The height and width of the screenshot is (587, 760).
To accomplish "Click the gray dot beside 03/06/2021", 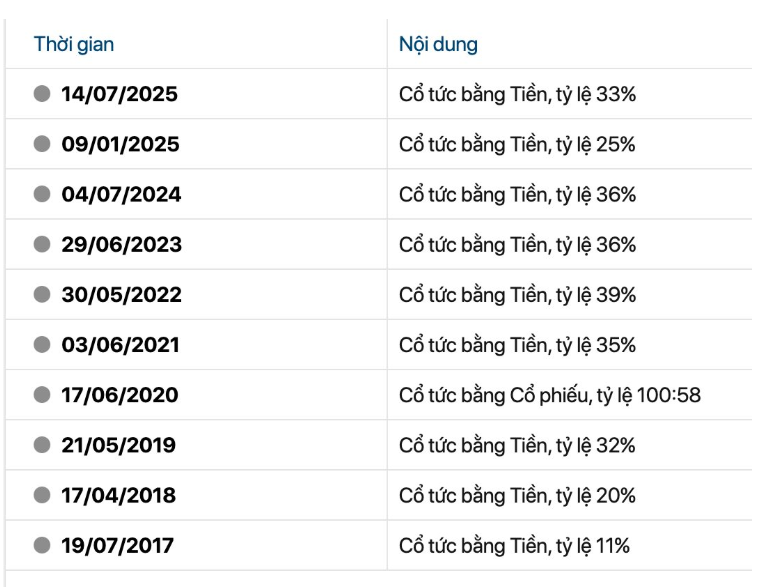I will [x=42, y=345].
